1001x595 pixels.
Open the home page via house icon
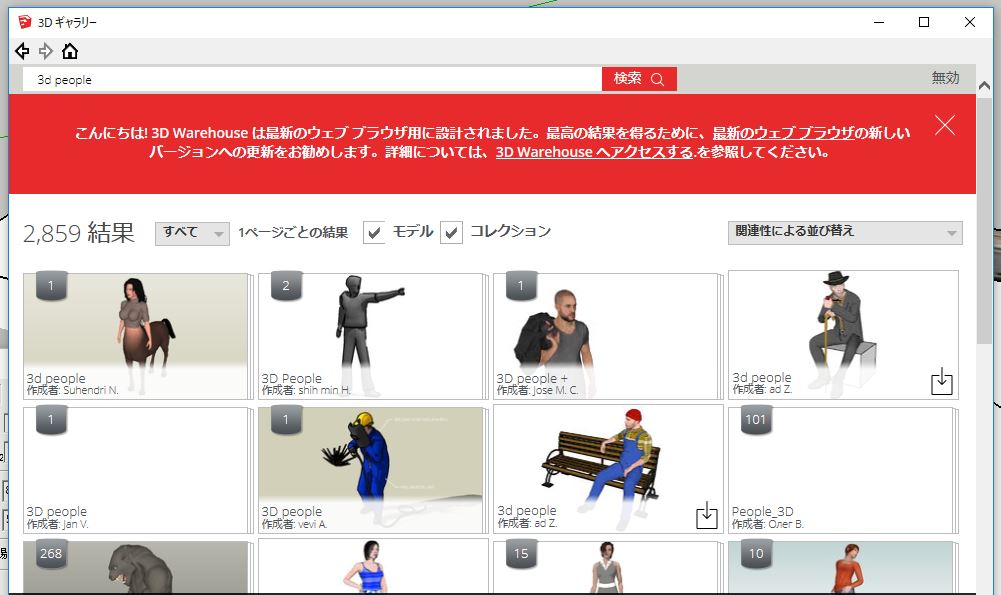click(x=70, y=51)
